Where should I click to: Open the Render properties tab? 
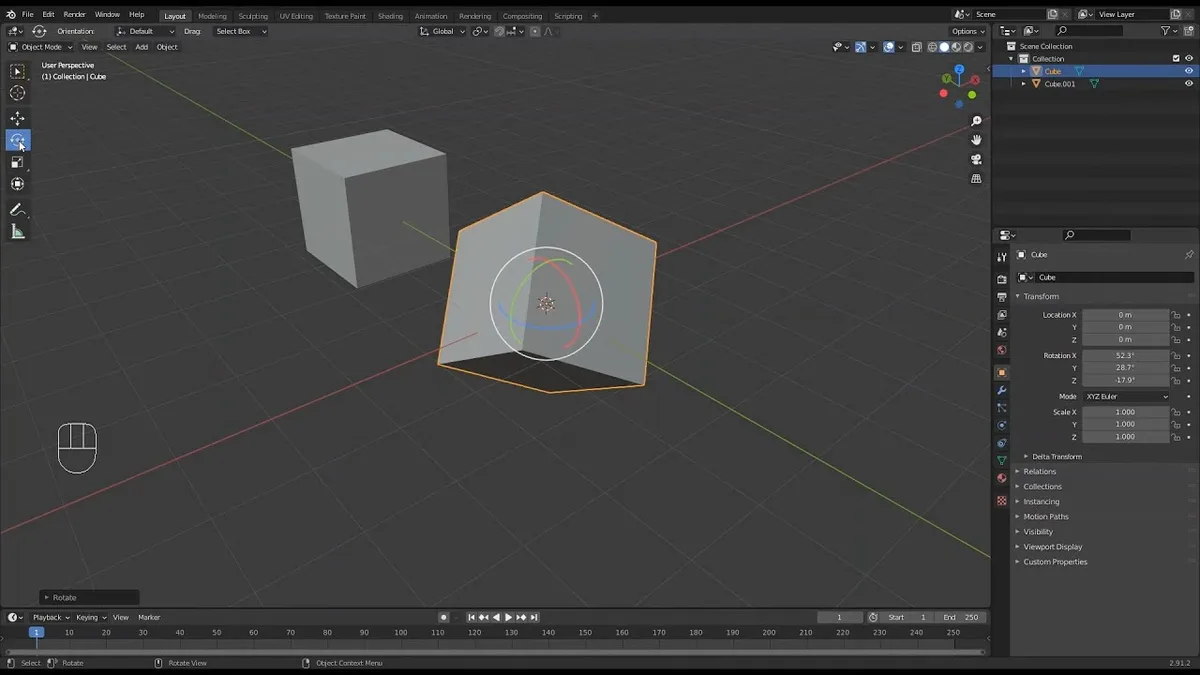click(x=1001, y=279)
